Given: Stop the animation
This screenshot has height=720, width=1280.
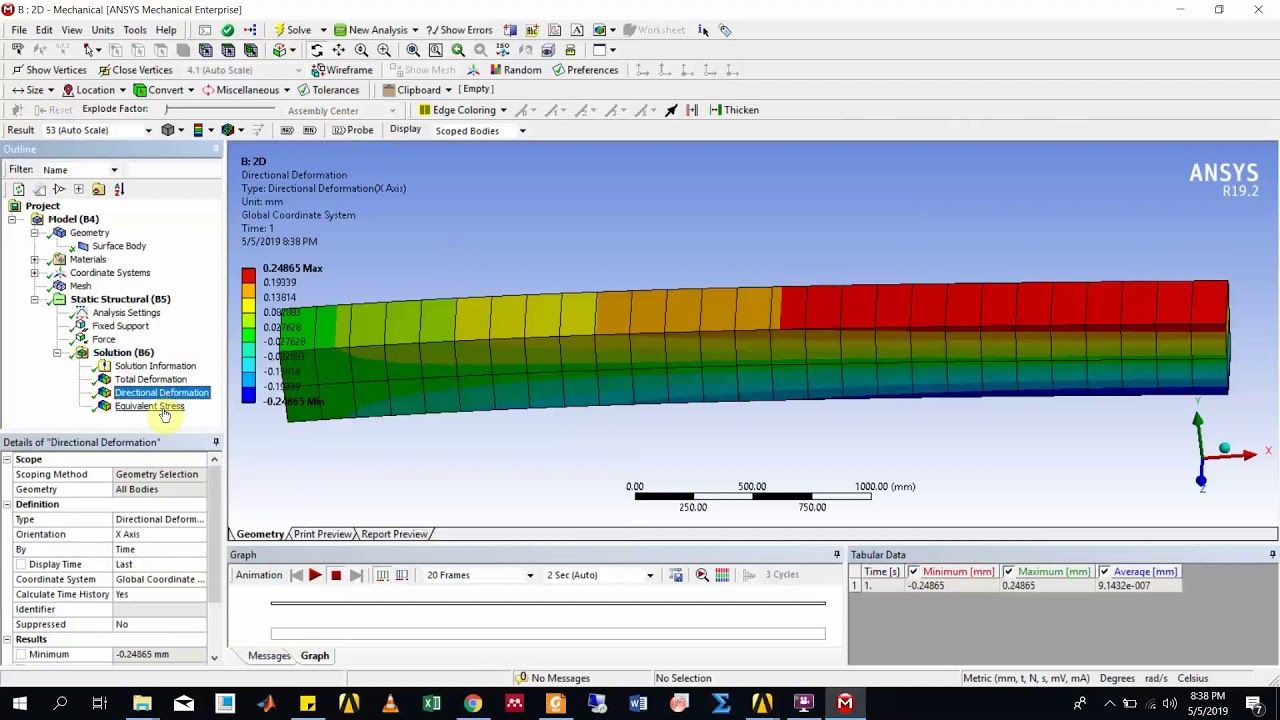Looking at the screenshot, I should tap(336, 575).
